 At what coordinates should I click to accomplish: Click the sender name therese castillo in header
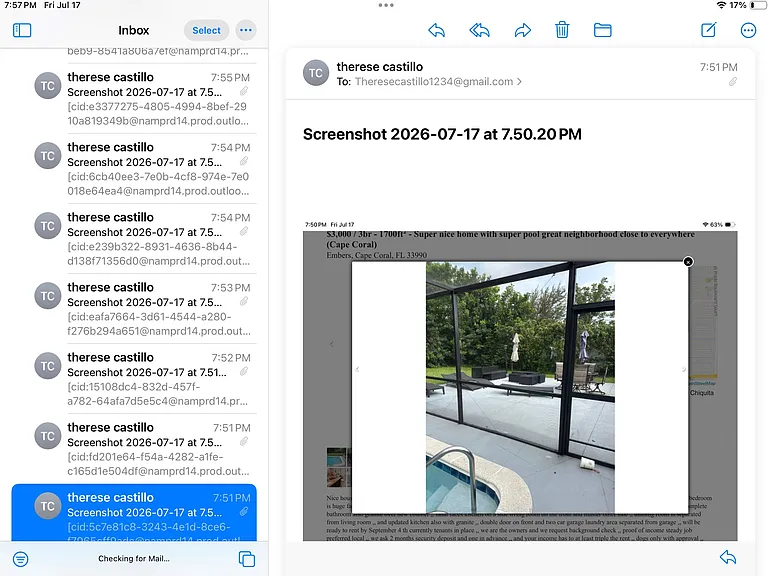point(380,67)
